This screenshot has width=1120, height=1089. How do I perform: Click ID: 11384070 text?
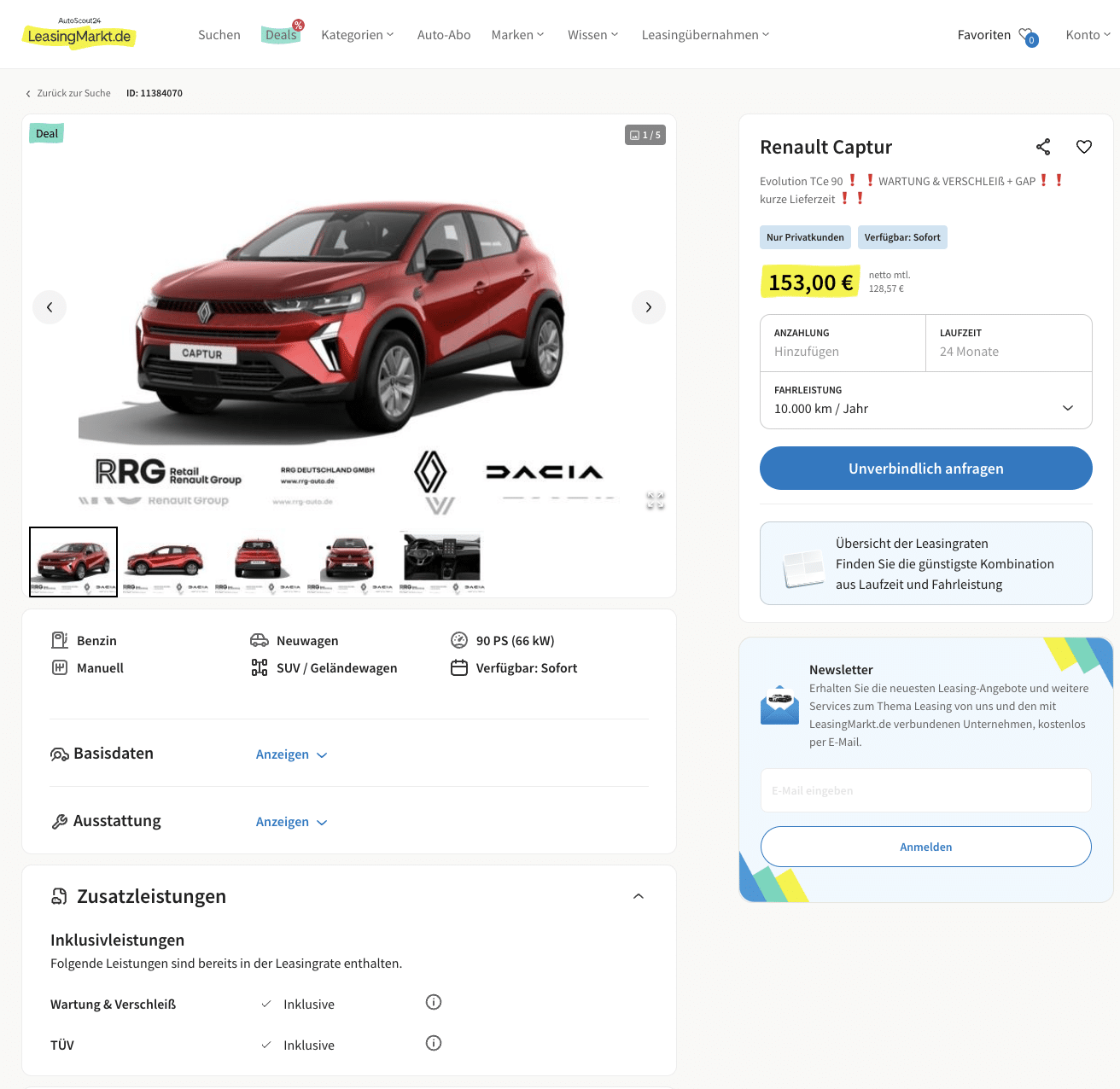click(155, 93)
